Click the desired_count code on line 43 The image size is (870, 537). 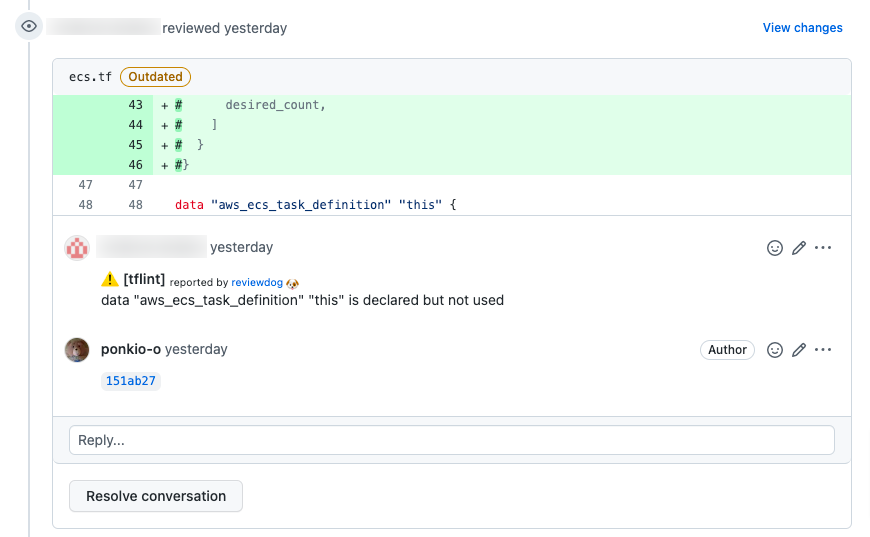point(275,105)
